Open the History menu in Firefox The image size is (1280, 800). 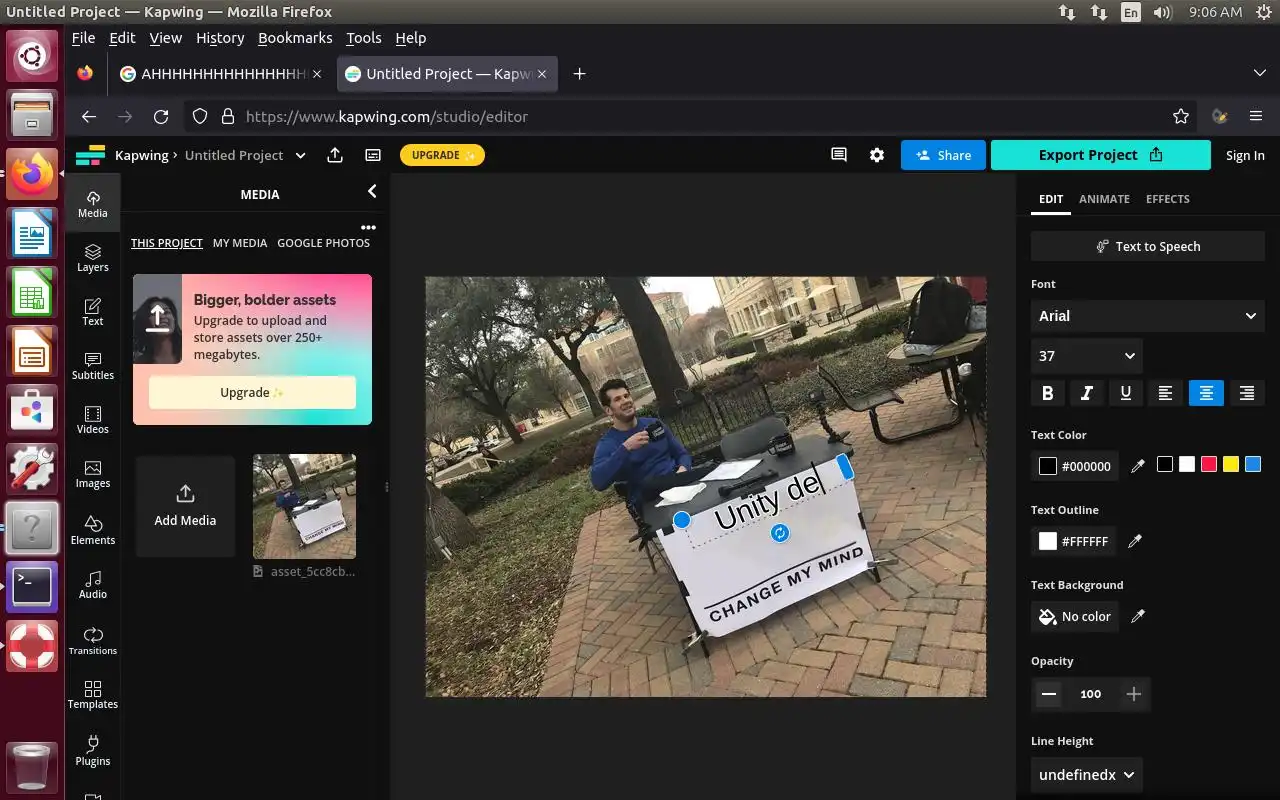click(220, 38)
